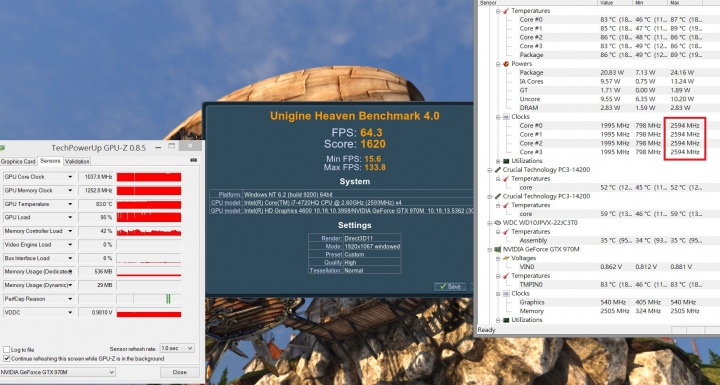Select the Graphics clock row
Viewport: 720px width, 385px height.
pos(611,302)
